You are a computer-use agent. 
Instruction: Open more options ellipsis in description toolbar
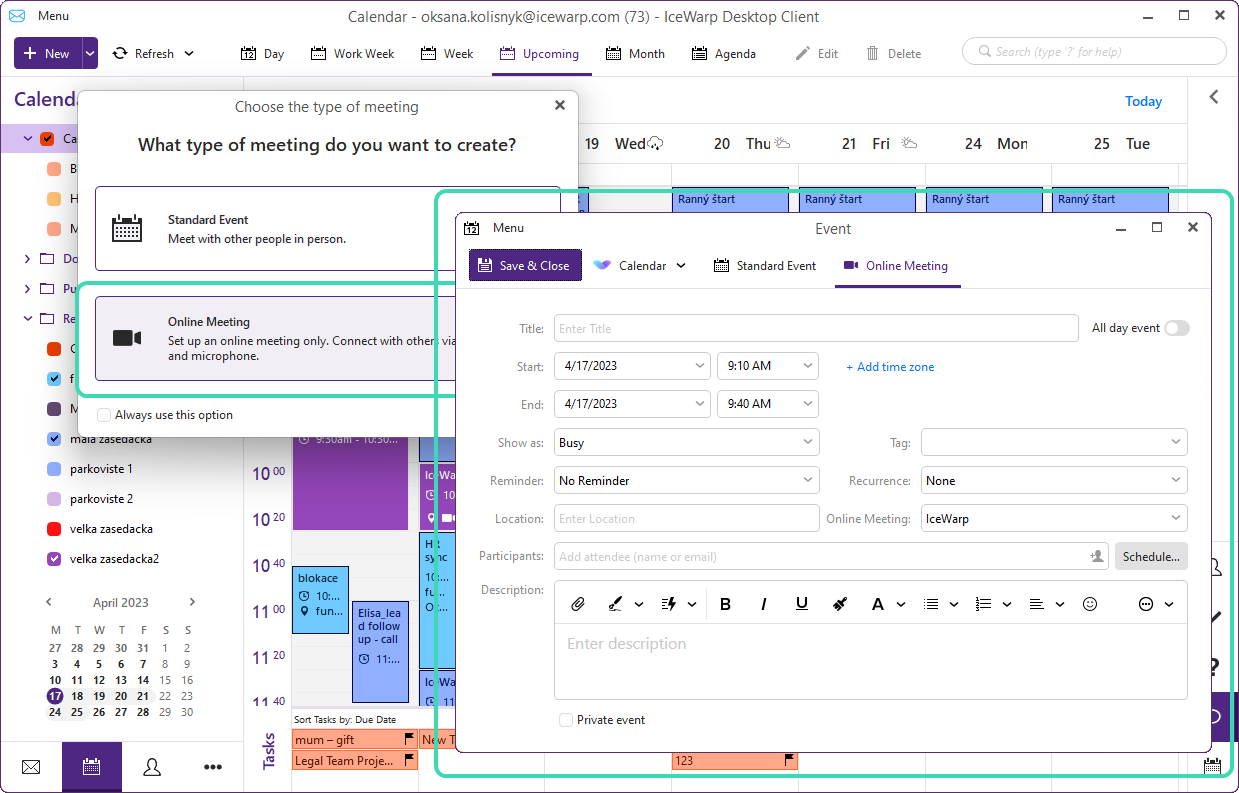tap(1146, 604)
